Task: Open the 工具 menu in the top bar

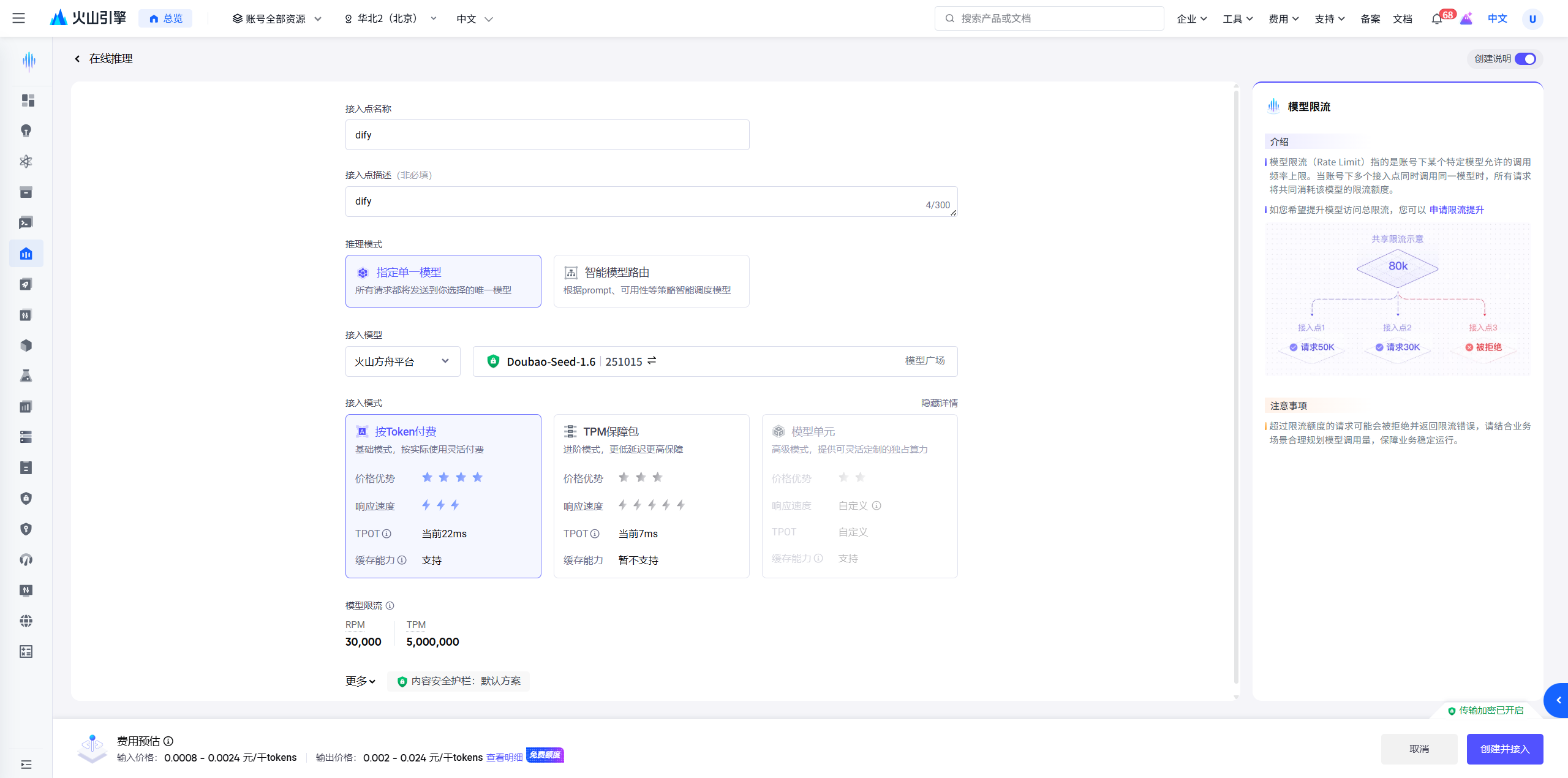Action: tap(1237, 19)
